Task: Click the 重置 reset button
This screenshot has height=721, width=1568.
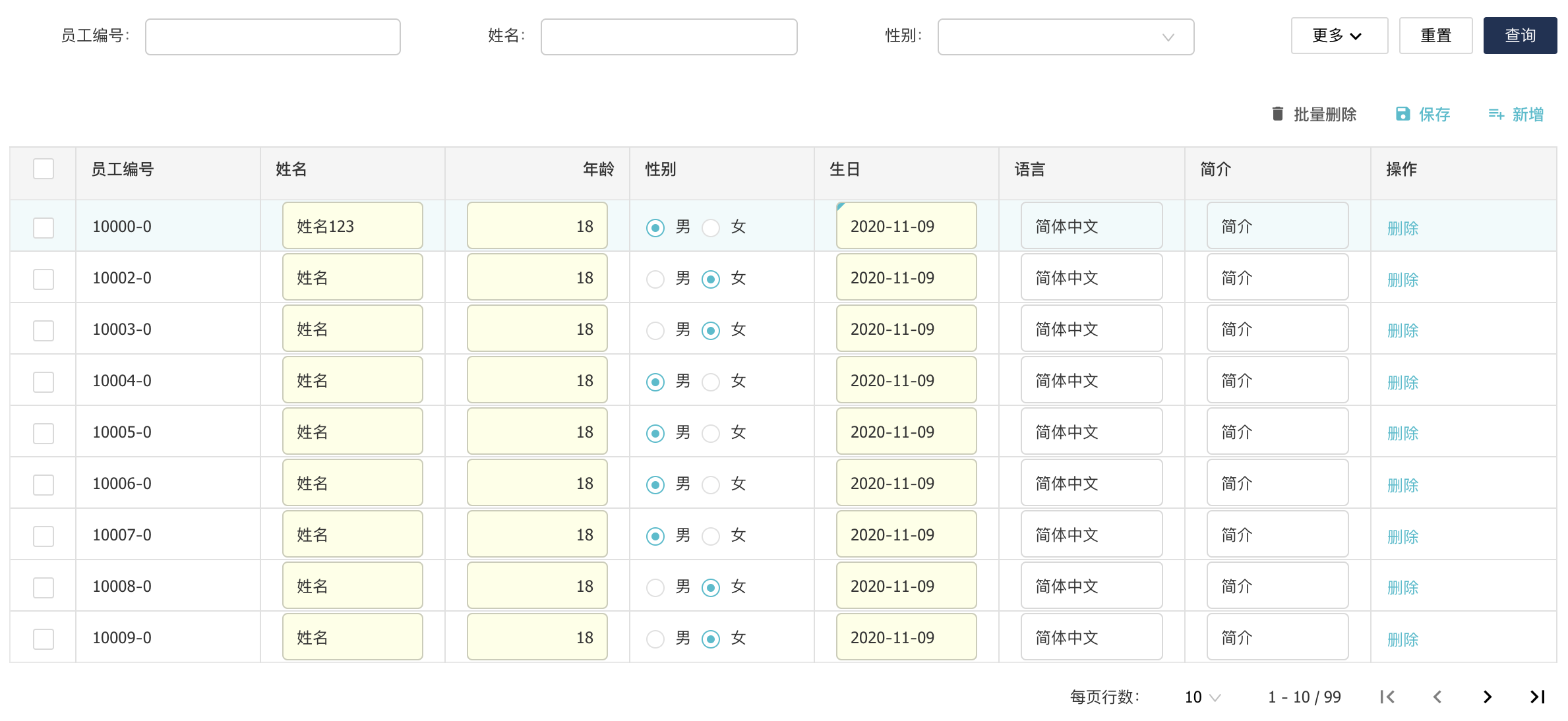Action: 1436,36
